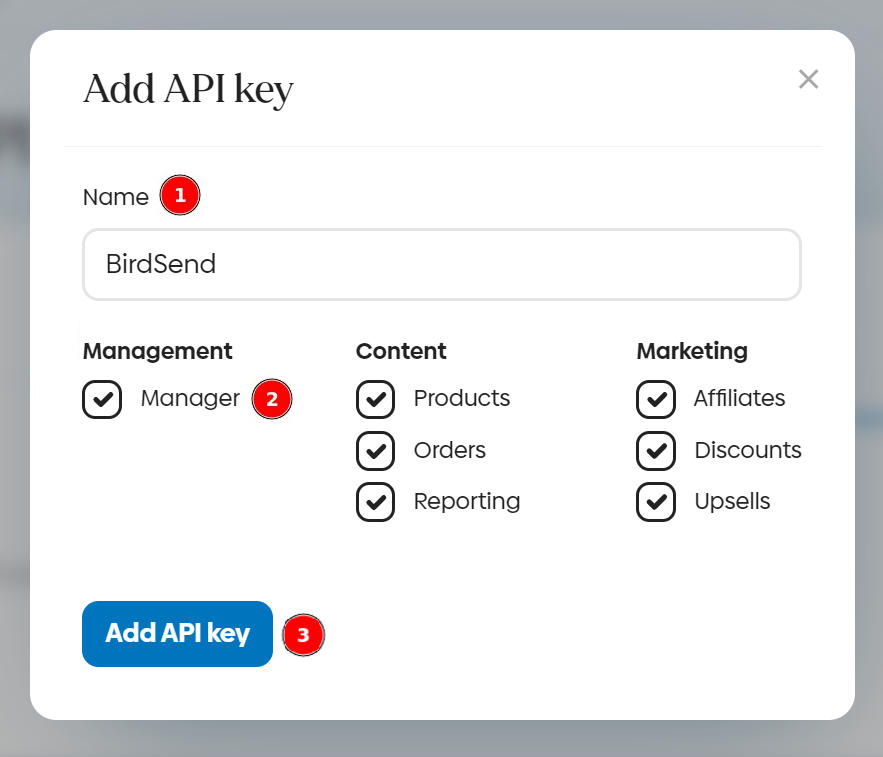
Task: Click the red step 2 badge beside Manager
Action: click(x=271, y=400)
